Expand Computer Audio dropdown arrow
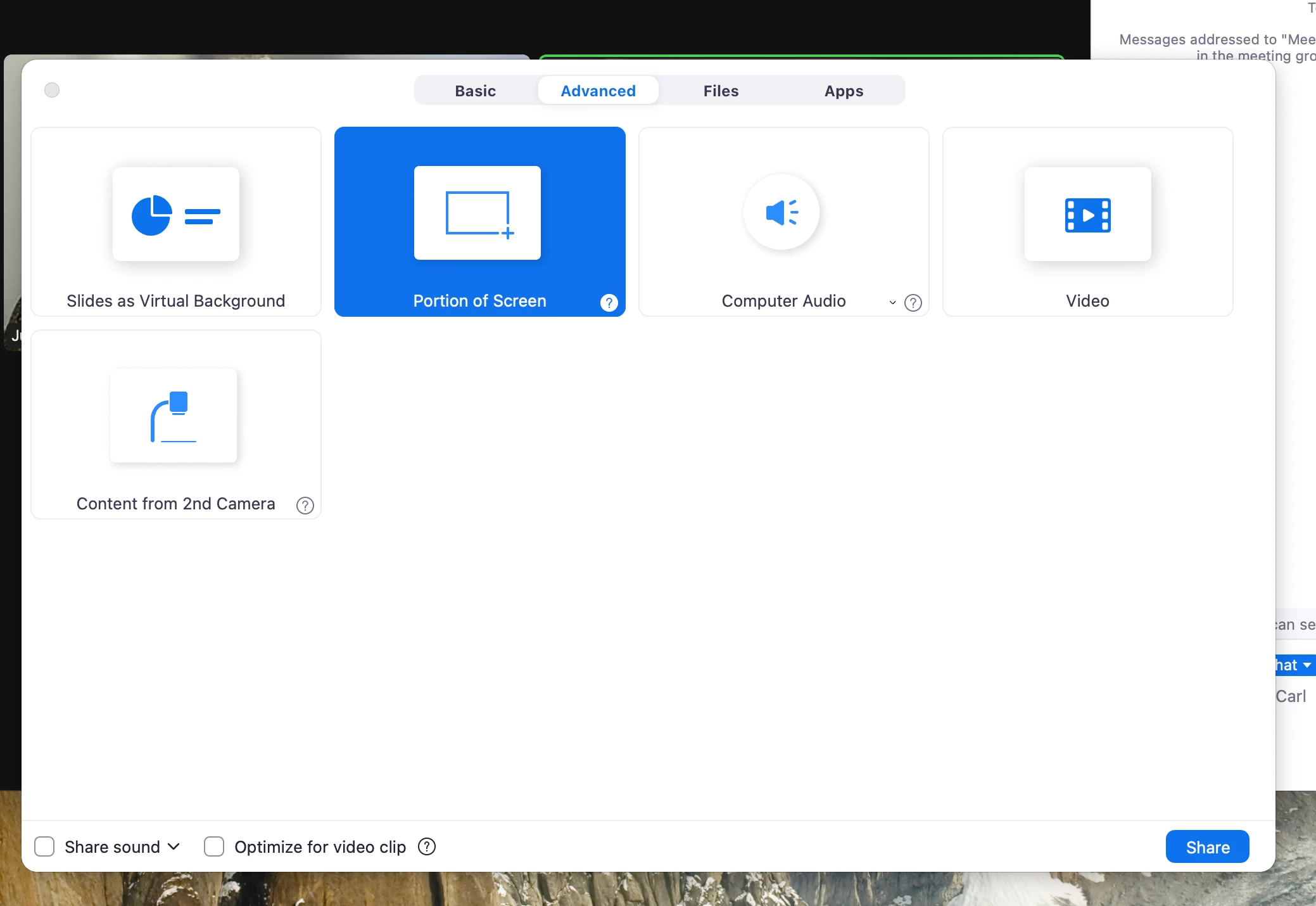Viewport: 1316px width, 906px height. pyautogui.click(x=892, y=303)
